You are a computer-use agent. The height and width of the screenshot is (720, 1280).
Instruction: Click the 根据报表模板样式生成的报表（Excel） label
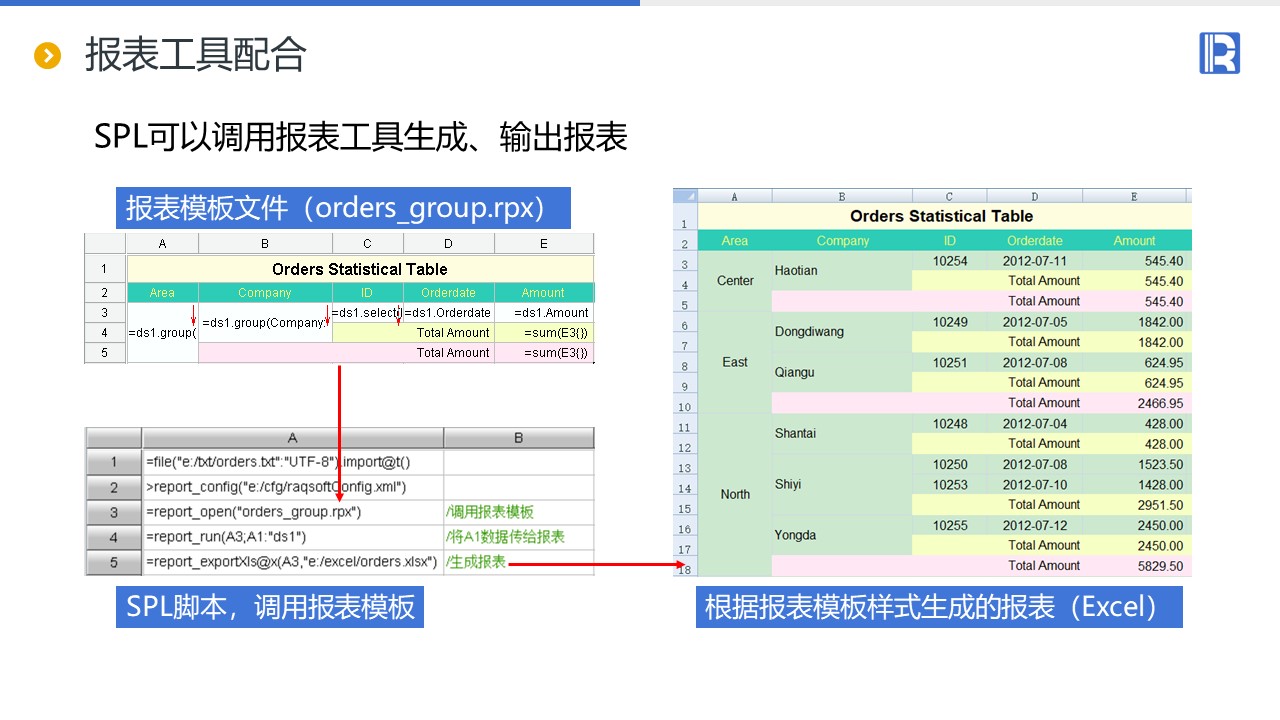point(939,607)
